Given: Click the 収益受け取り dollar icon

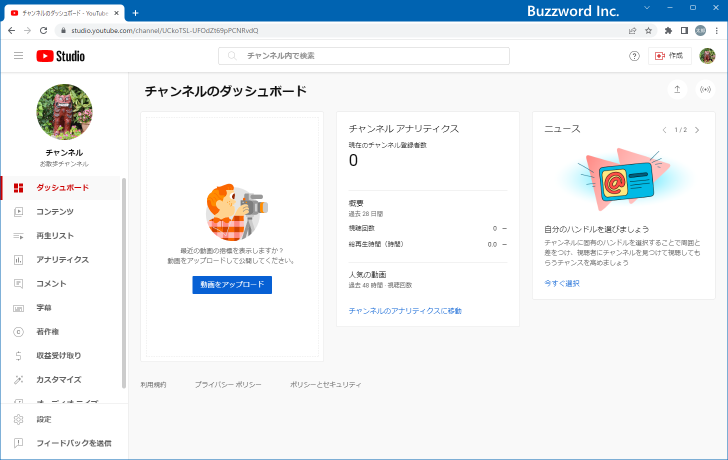Looking at the screenshot, I should 19,356.
